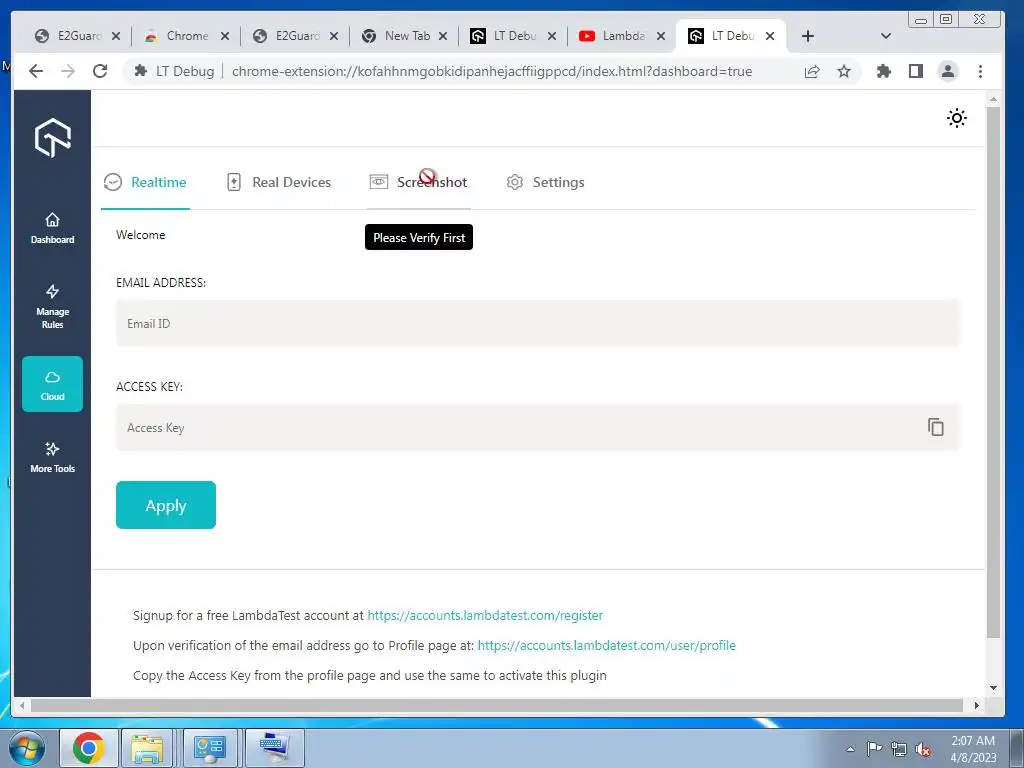Select the Cloud sidebar item

click(x=52, y=384)
